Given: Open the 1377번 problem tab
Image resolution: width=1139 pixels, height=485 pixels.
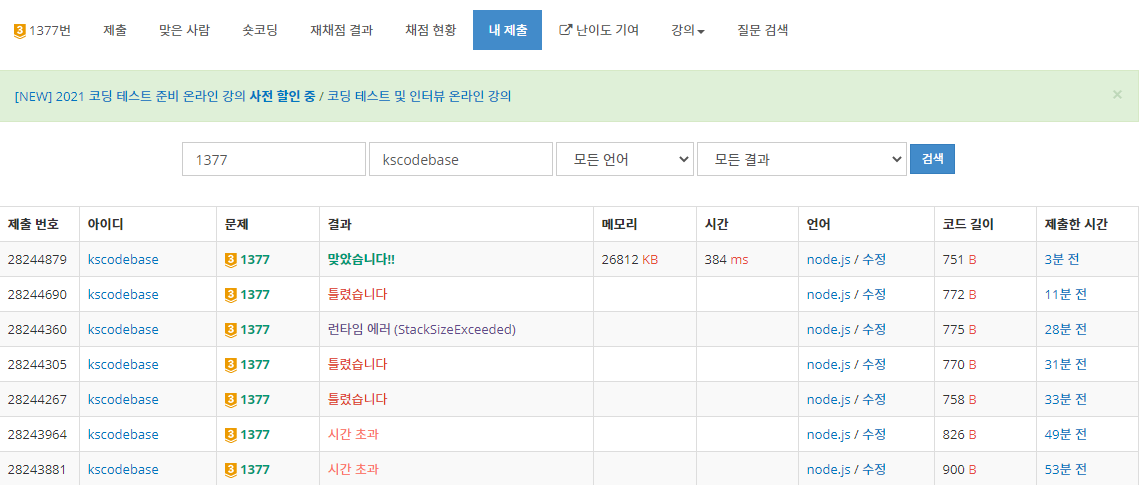Looking at the screenshot, I should click(42, 30).
